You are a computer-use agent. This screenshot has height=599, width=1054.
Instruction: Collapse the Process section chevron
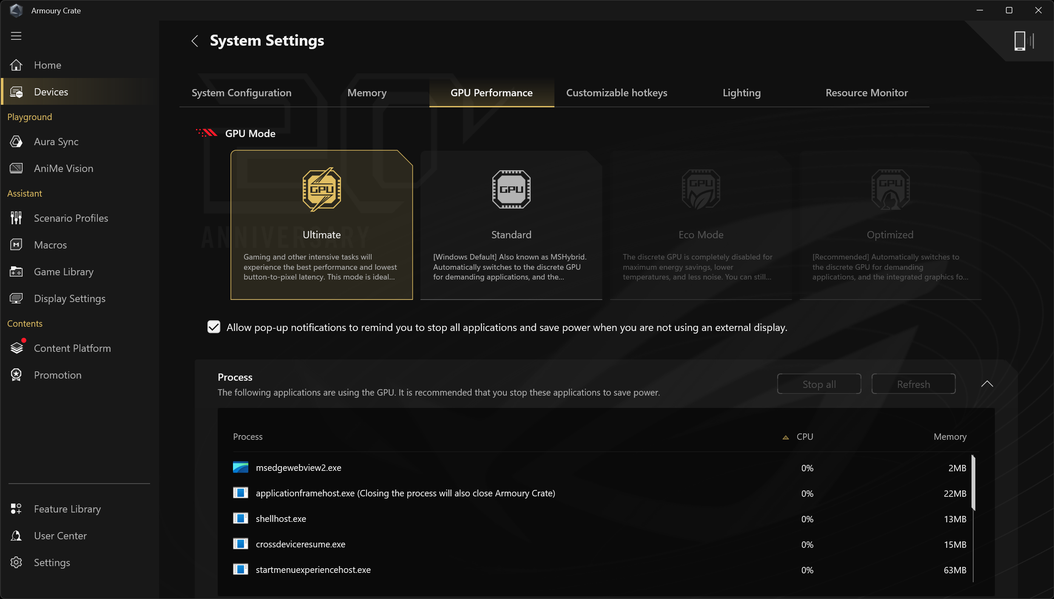987,384
